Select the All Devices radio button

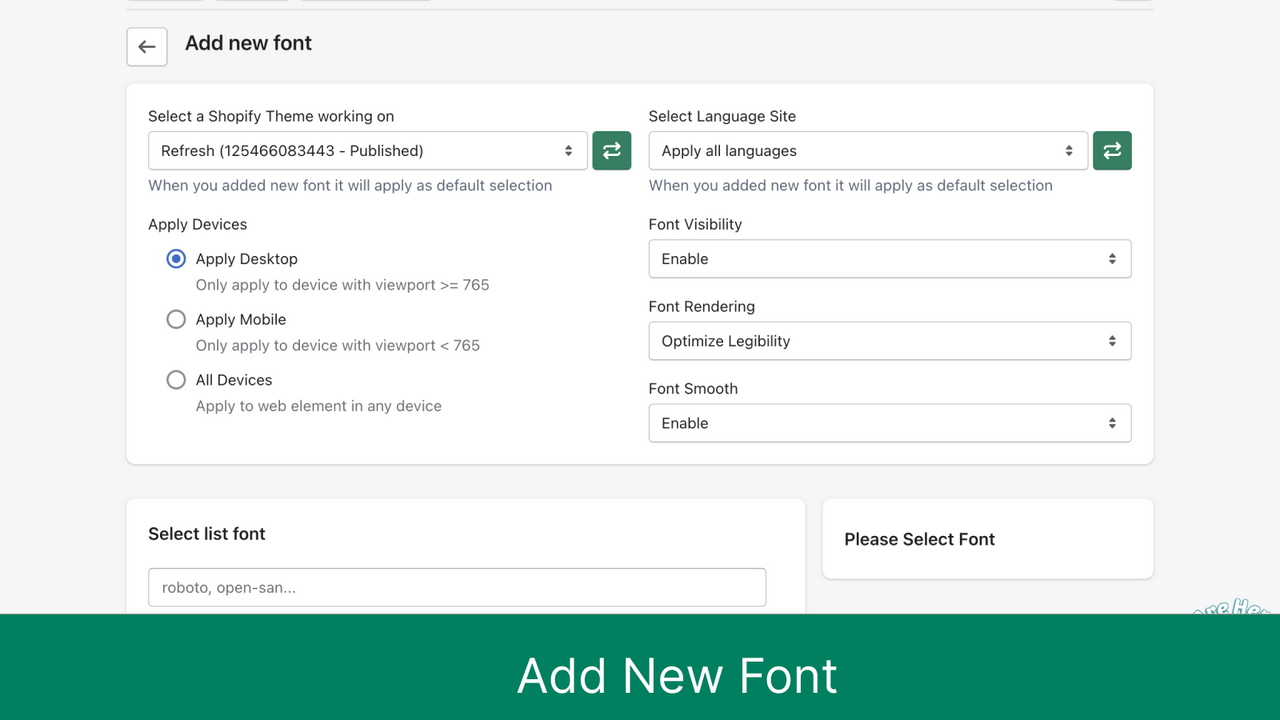click(176, 380)
